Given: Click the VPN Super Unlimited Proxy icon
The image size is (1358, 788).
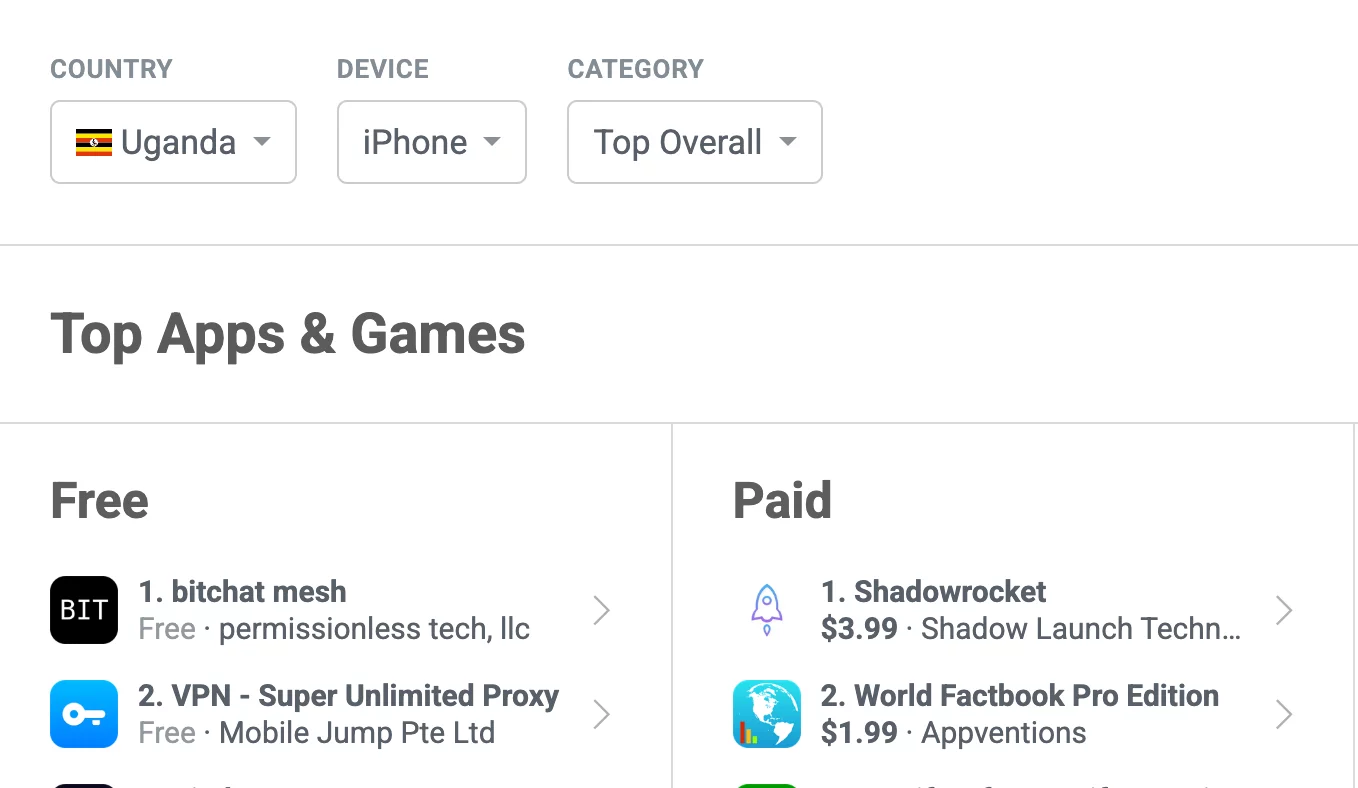Looking at the screenshot, I should 84,714.
